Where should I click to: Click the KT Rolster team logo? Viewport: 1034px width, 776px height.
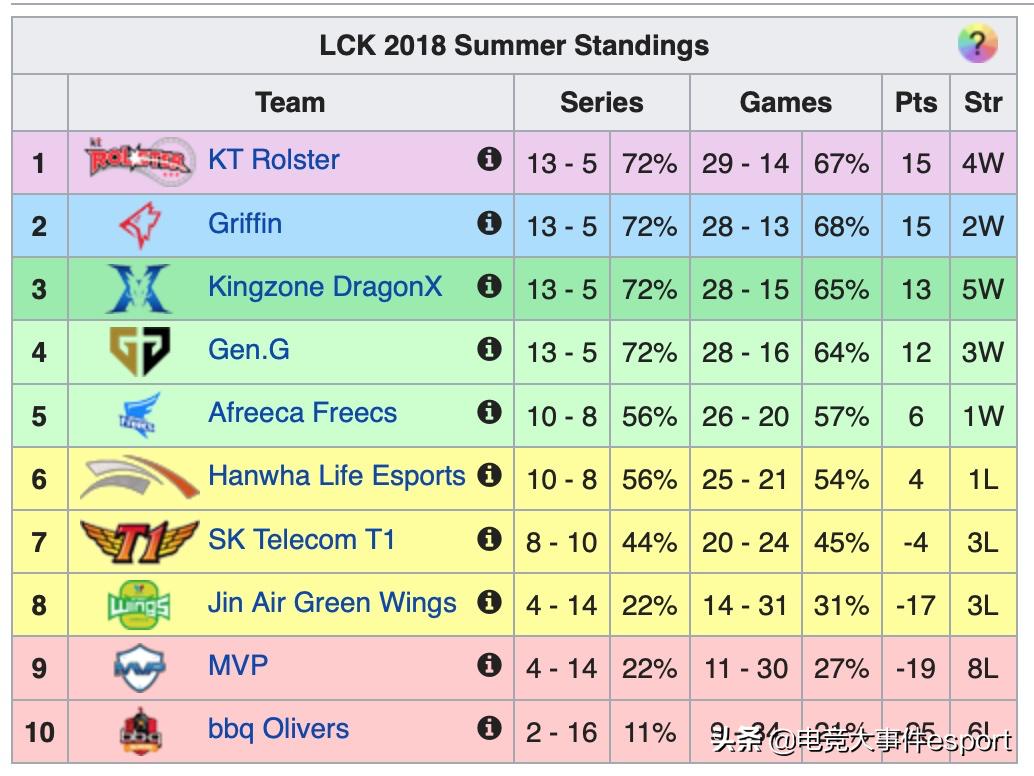(139, 160)
